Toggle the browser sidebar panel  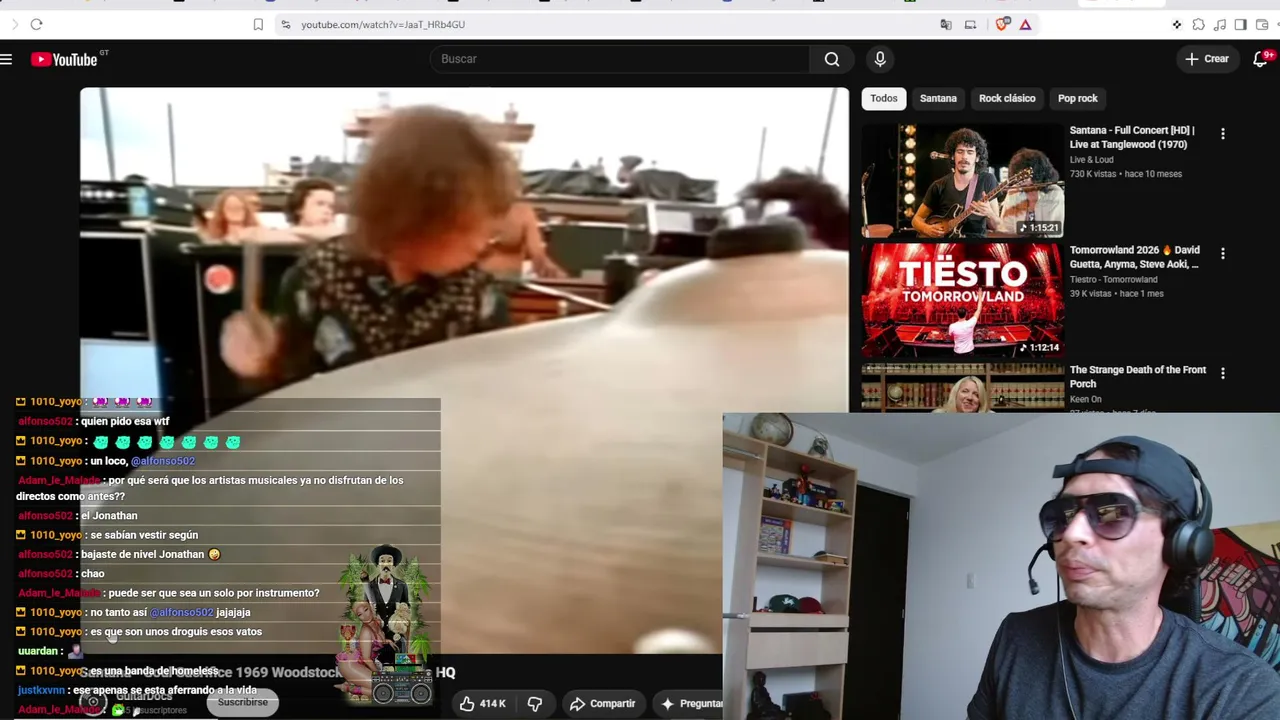coord(1240,24)
